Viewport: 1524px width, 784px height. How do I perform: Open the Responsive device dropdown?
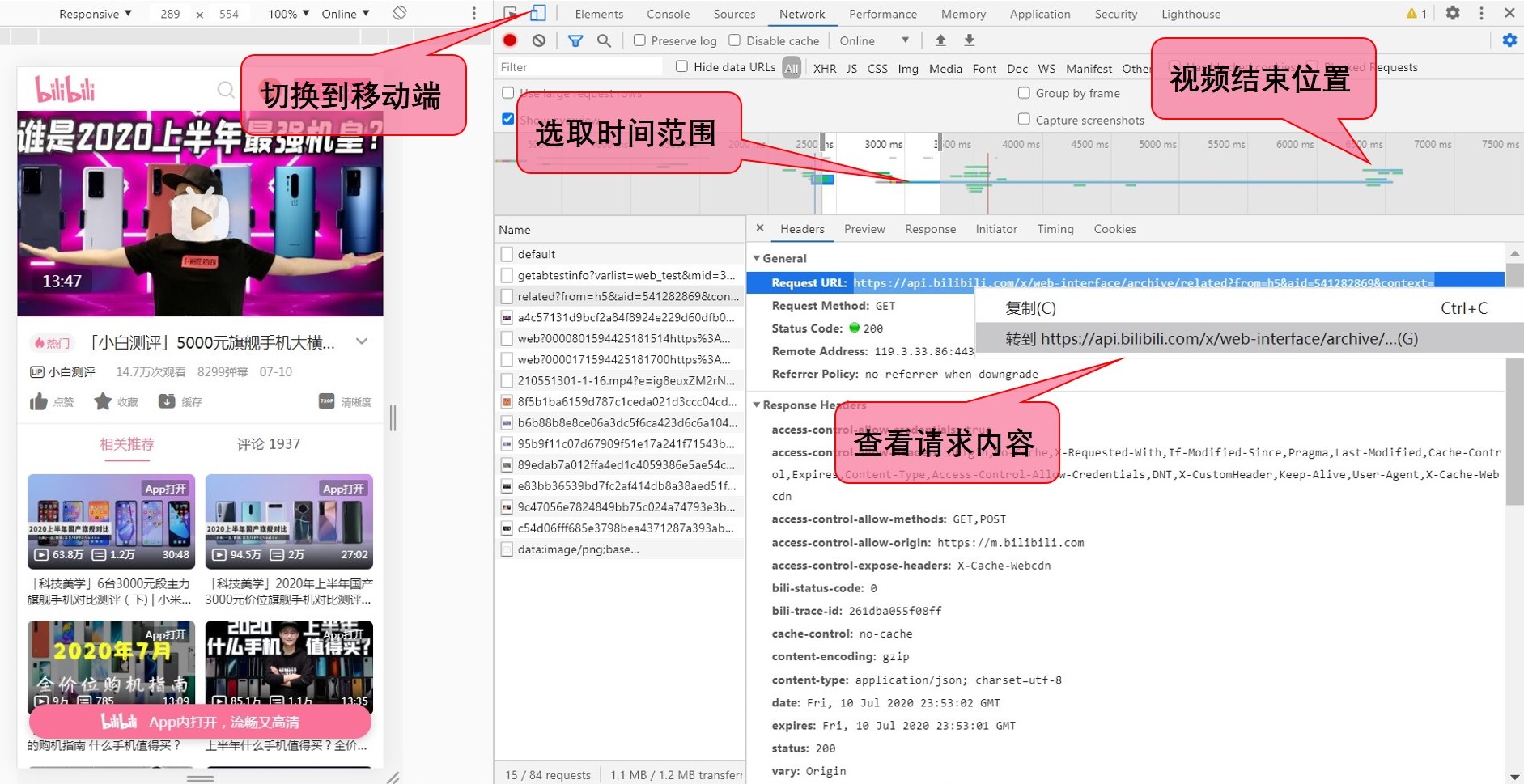(96, 14)
